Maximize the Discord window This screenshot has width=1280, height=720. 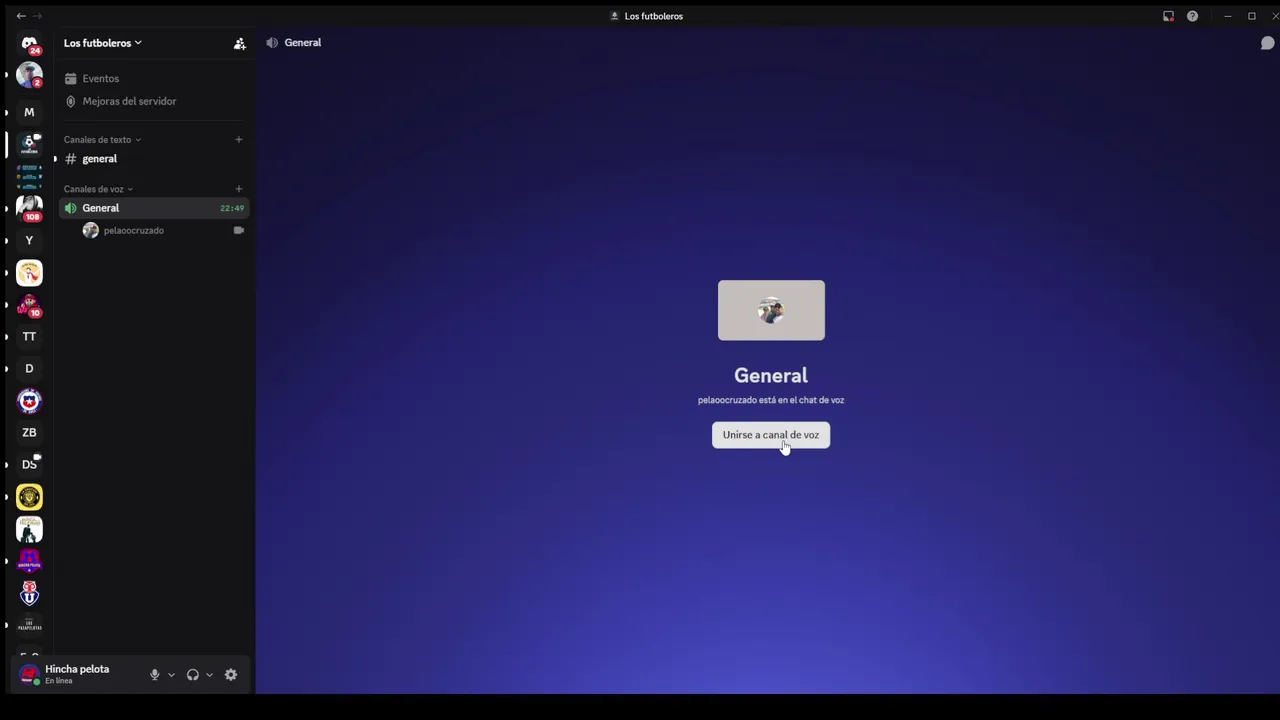tap(1251, 16)
